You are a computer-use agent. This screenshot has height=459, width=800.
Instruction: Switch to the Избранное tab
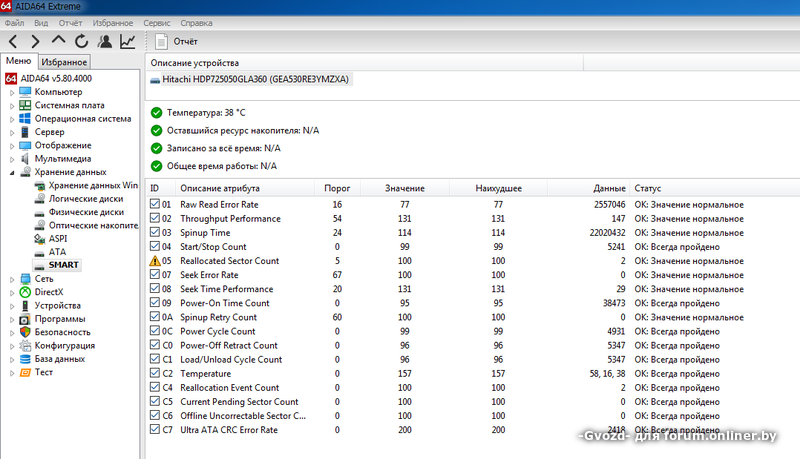[64, 62]
